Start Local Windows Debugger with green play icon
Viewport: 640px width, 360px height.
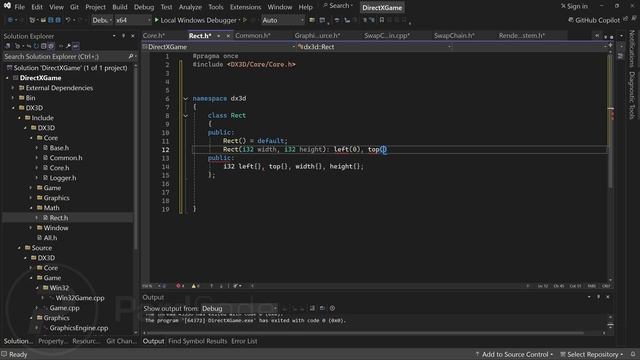click(156, 20)
